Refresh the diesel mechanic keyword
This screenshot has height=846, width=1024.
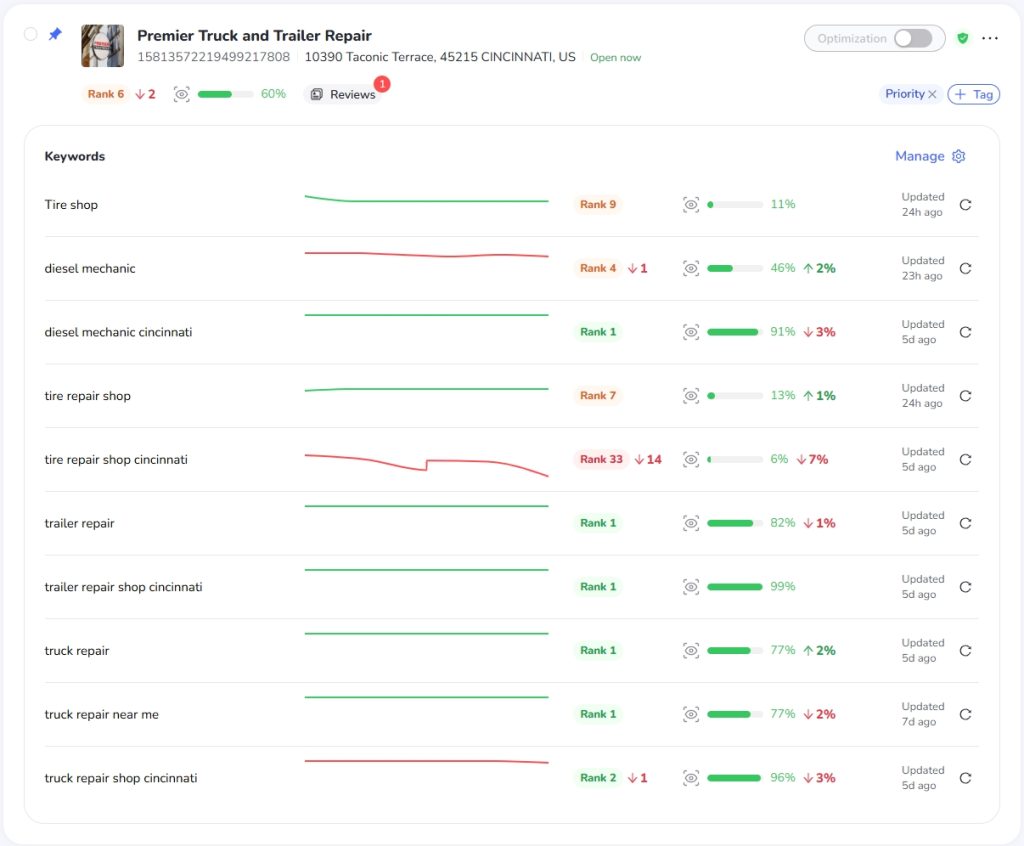click(x=965, y=268)
